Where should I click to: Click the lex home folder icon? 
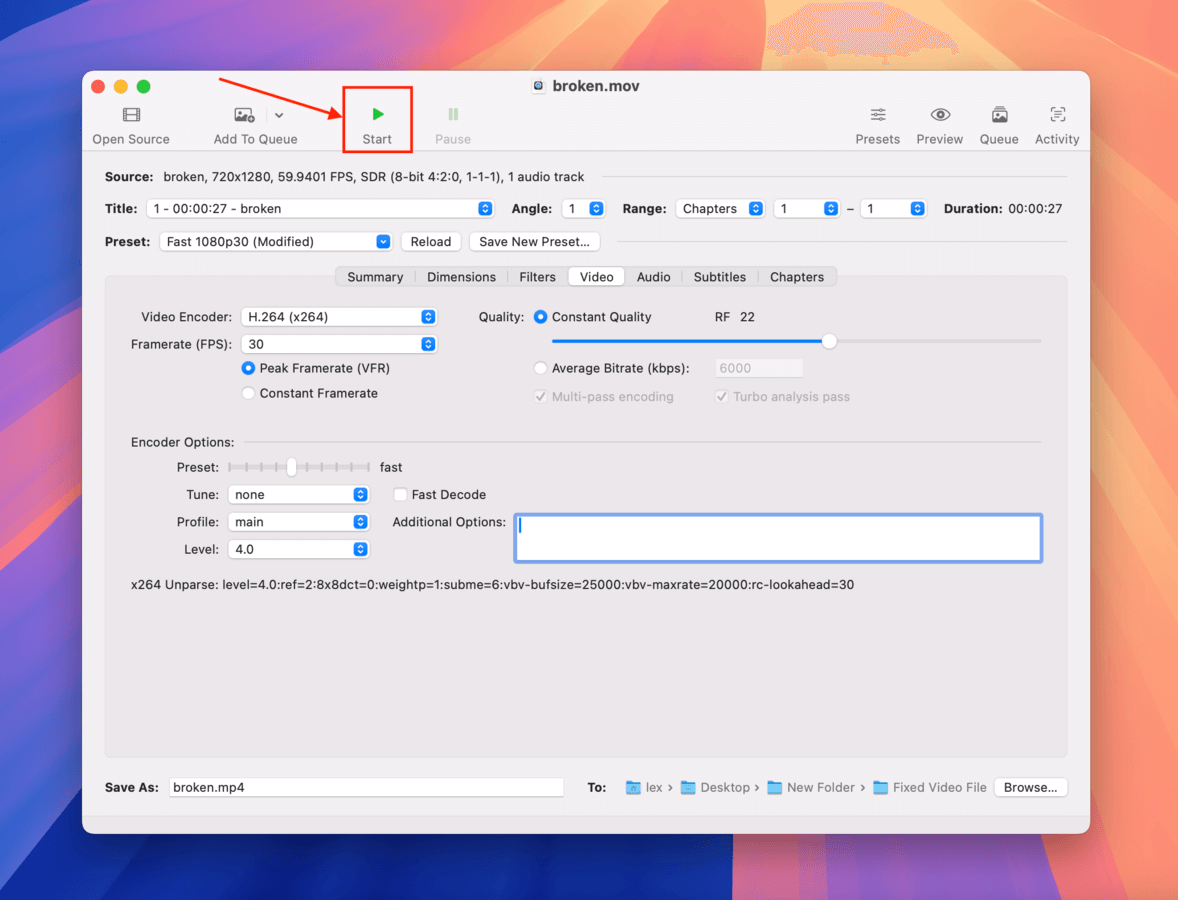[633, 787]
